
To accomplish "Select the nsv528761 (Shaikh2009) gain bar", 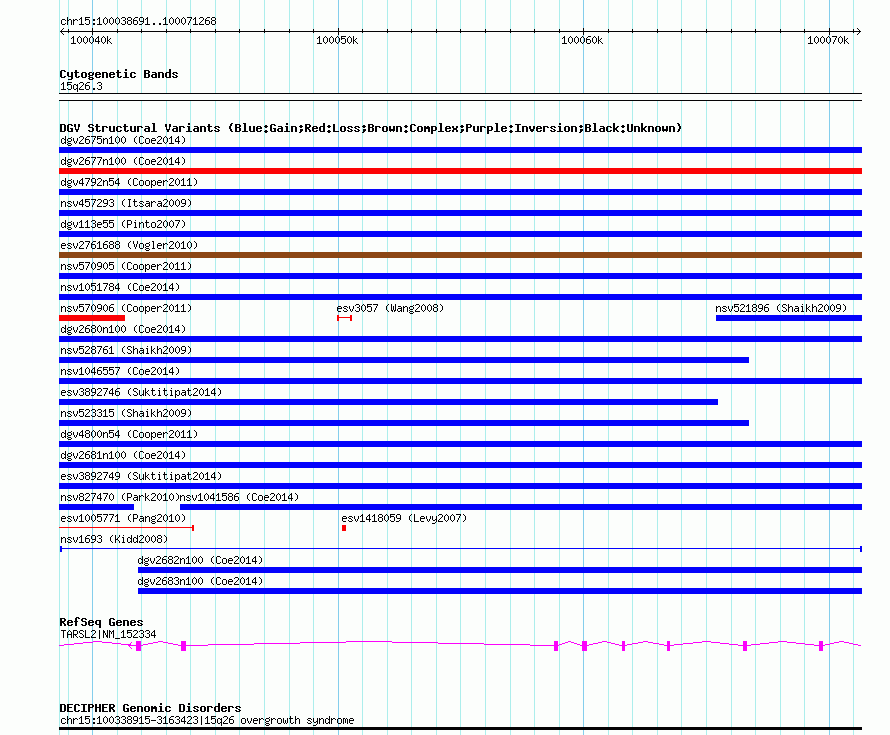I will [x=404, y=360].
